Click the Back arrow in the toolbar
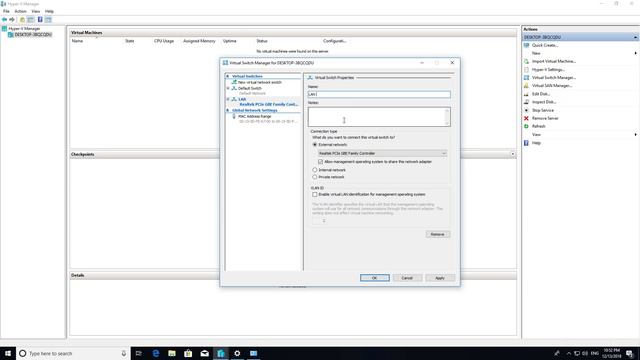This screenshot has height=360, width=640. pos(4,20)
